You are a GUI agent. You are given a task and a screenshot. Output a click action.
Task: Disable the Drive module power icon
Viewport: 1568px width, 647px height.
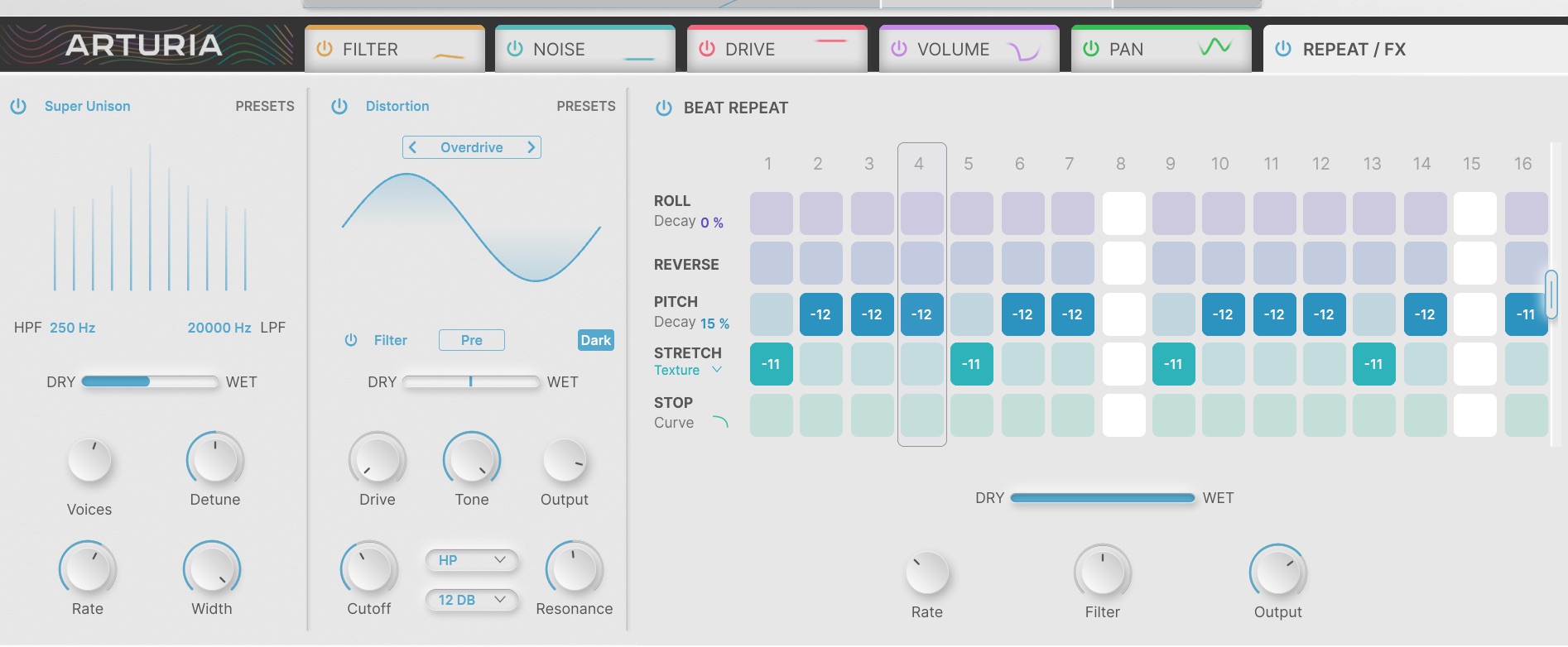(x=706, y=49)
